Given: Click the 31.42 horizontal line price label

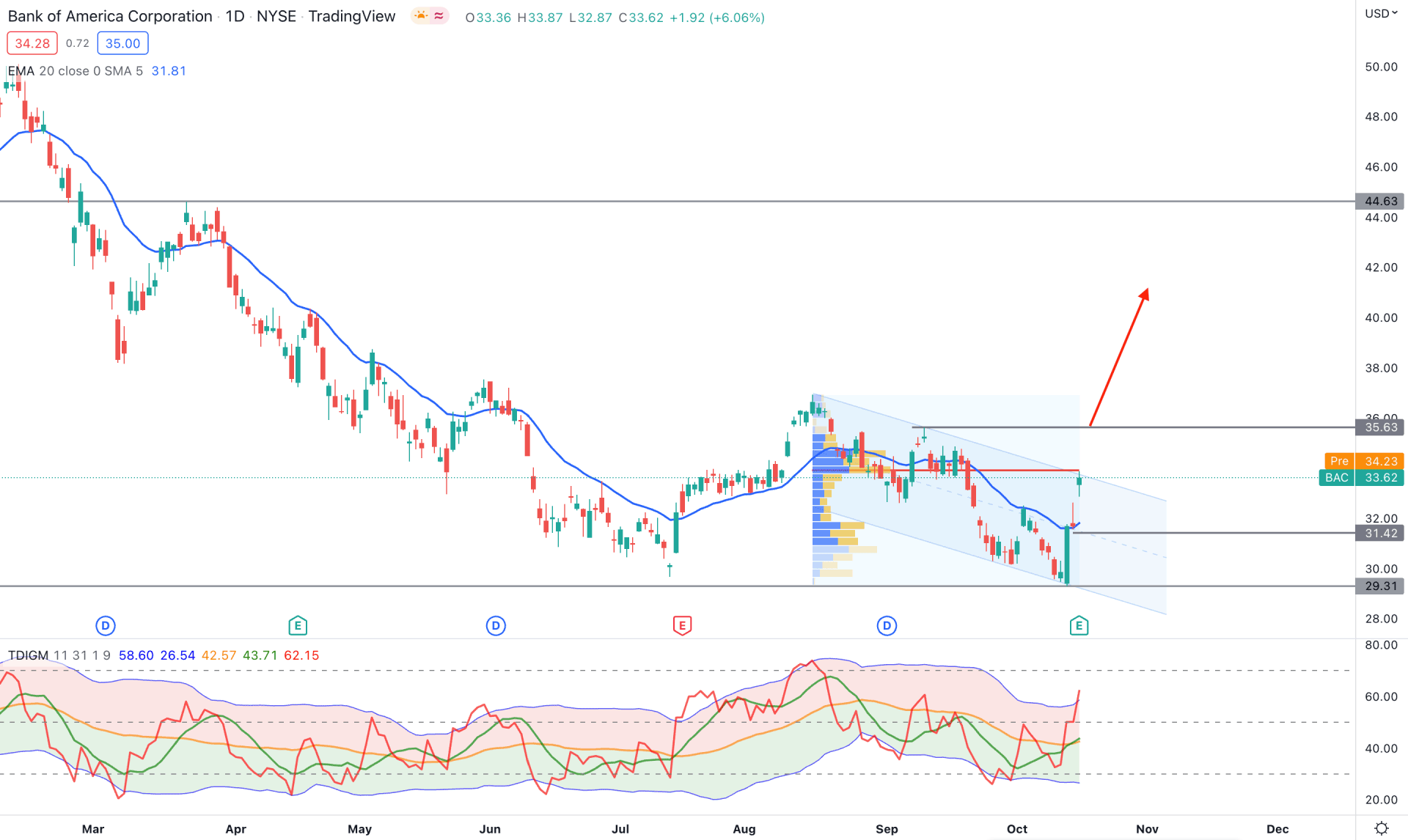Looking at the screenshot, I should click(x=1379, y=533).
